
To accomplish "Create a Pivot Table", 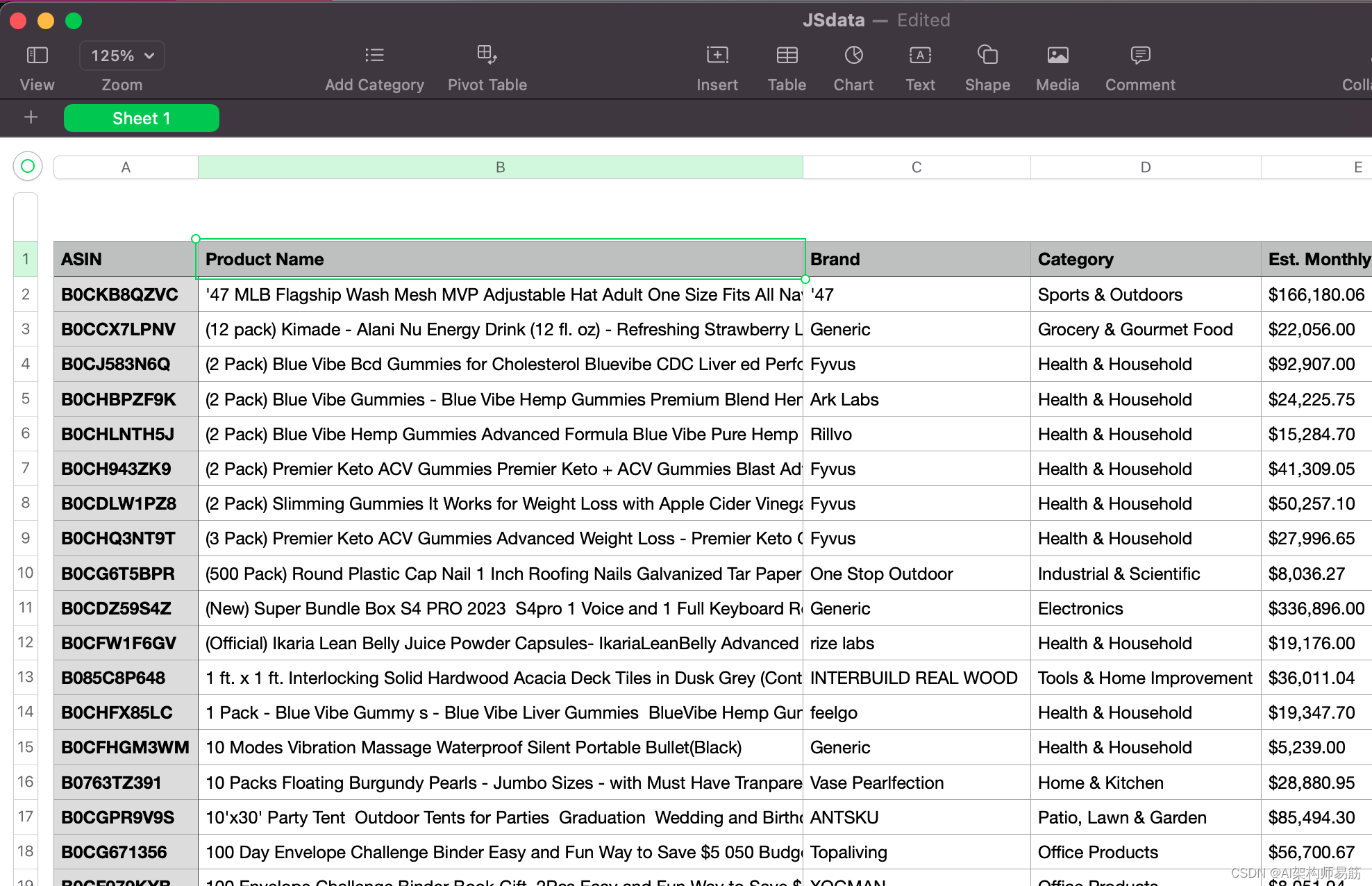I will click(x=487, y=55).
